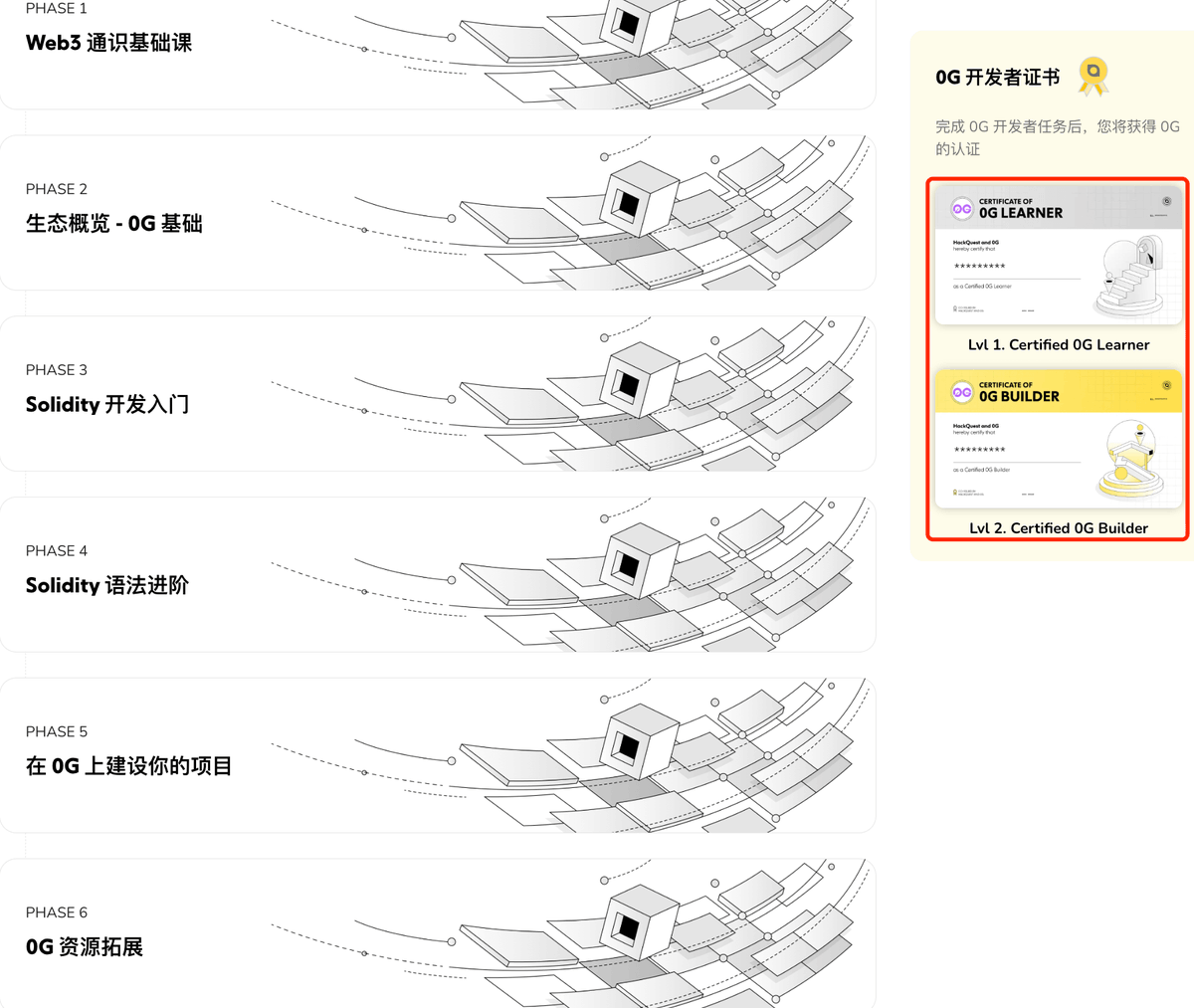Click the yellow ribbon badge icon
The image size is (1194, 1008).
(1094, 76)
